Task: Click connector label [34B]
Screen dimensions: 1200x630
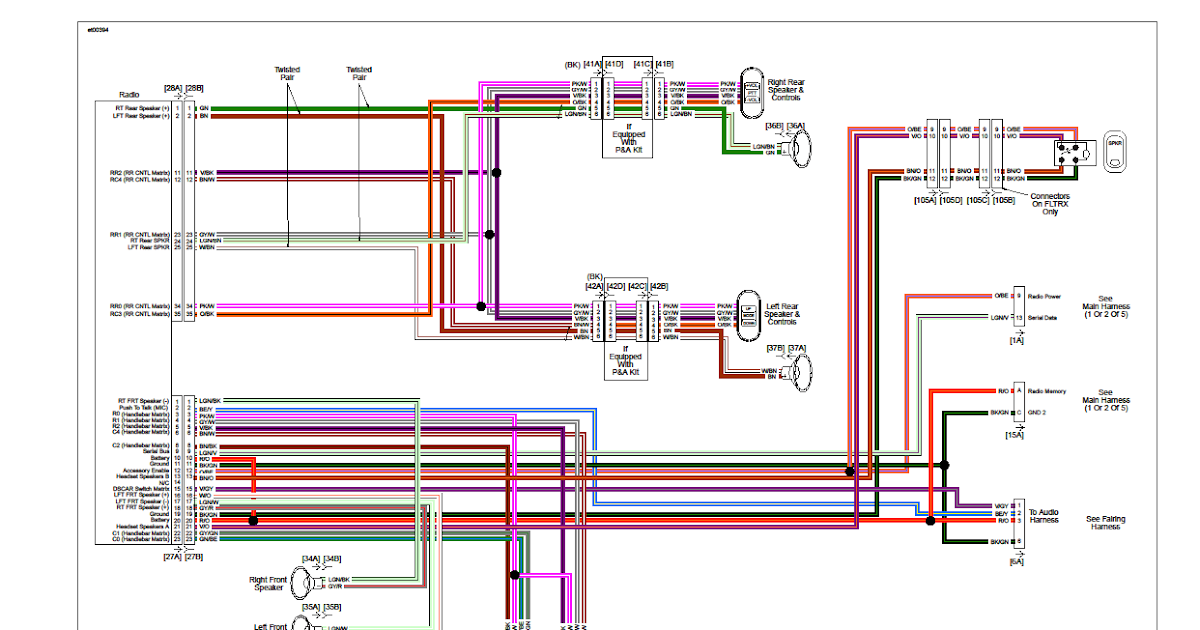Action: point(332,559)
